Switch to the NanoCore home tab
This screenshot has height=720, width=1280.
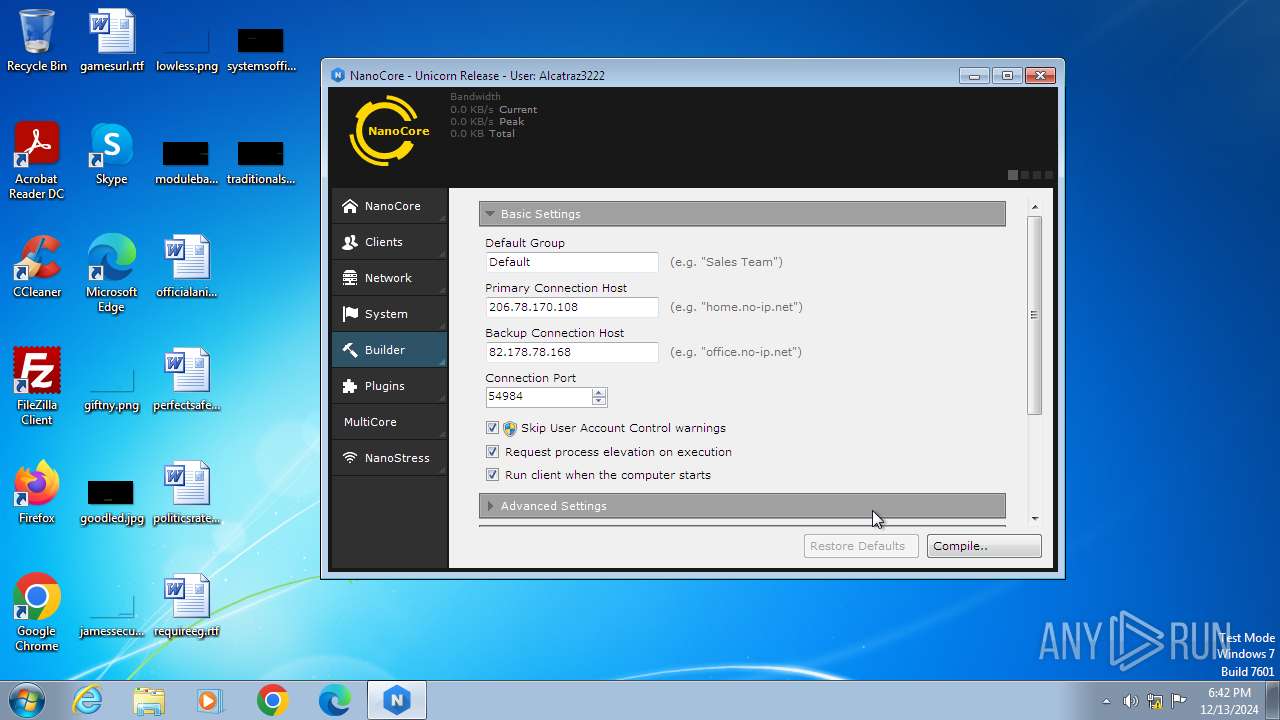tap(389, 206)
